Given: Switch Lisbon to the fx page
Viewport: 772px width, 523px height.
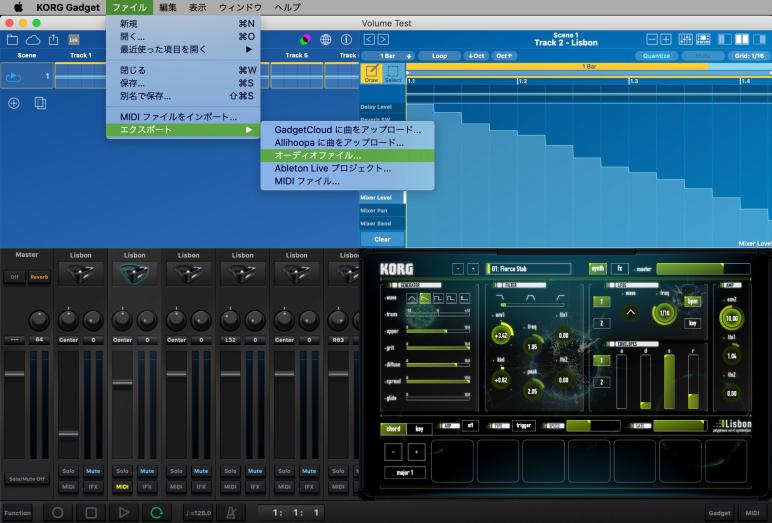Looking at the screenshot, I should (x=619, y=268).
